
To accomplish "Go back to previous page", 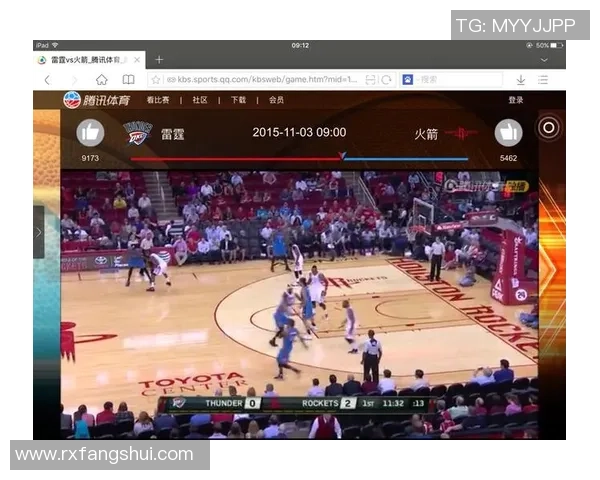I will [x=47, y=80].
